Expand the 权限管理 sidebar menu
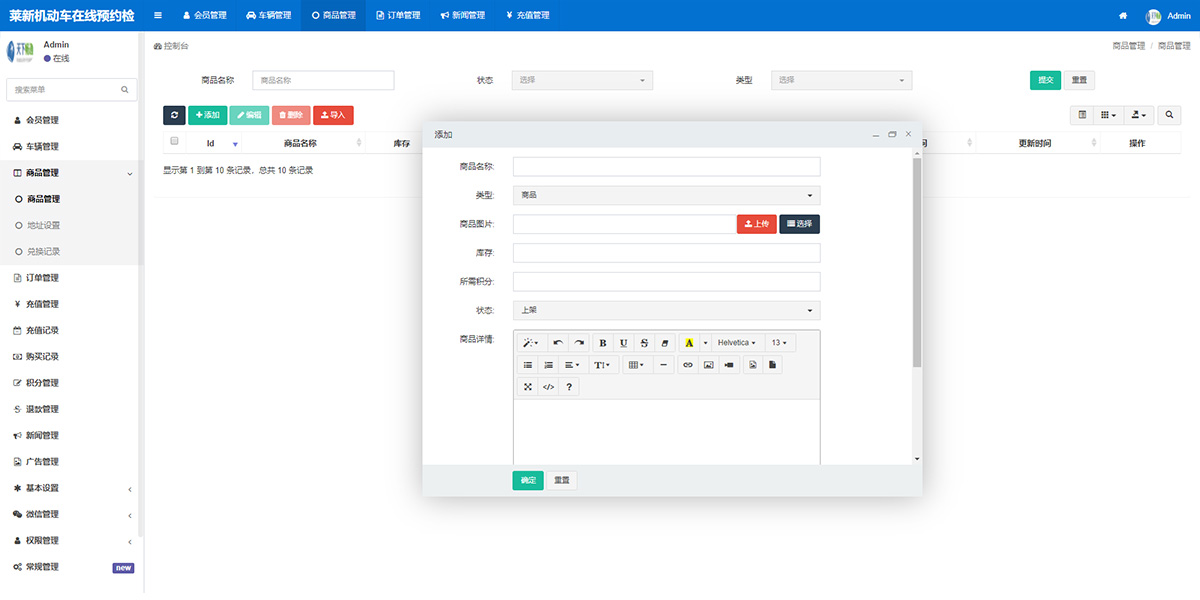Viewport: 1200px width, 600px height. tap(71, 540)
